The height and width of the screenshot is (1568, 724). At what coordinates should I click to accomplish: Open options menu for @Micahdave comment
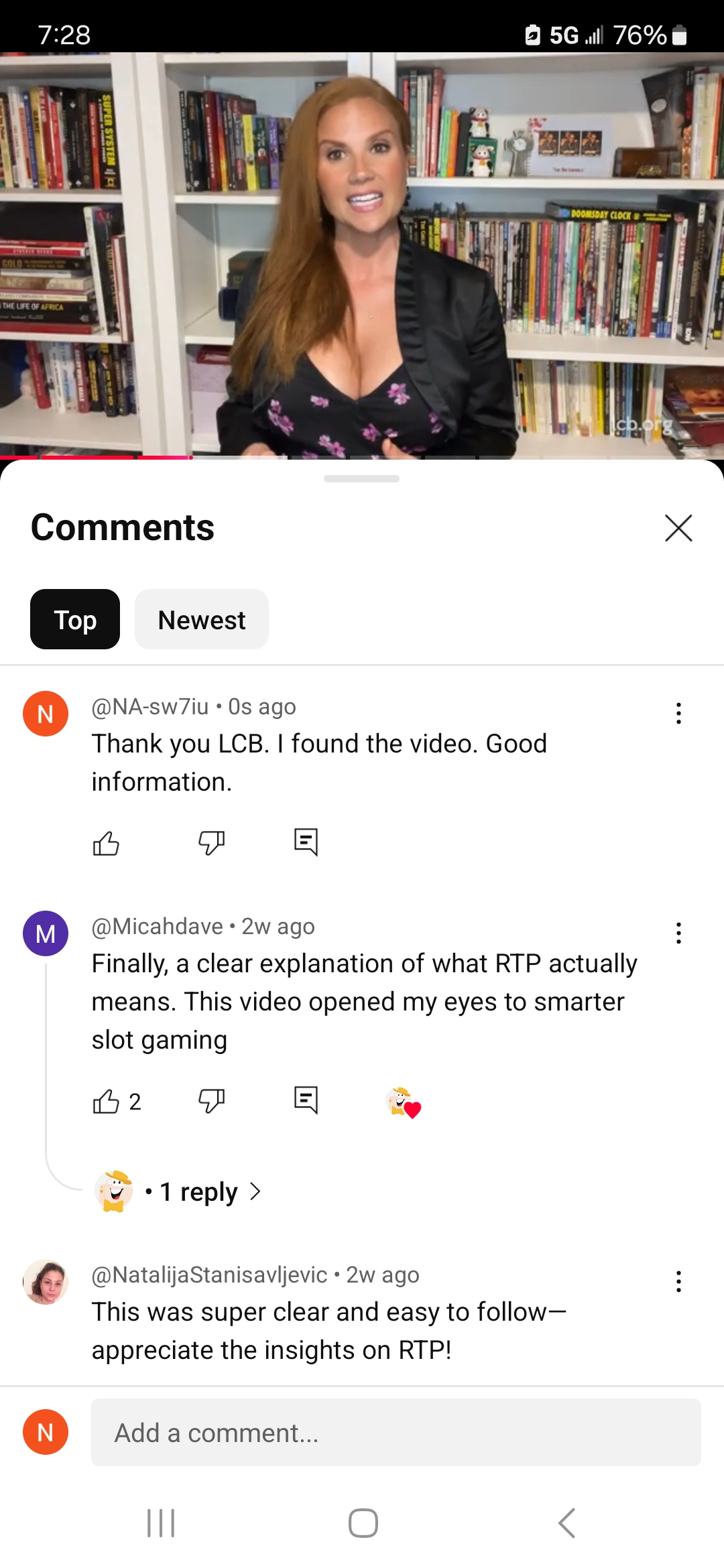point(678,933)
